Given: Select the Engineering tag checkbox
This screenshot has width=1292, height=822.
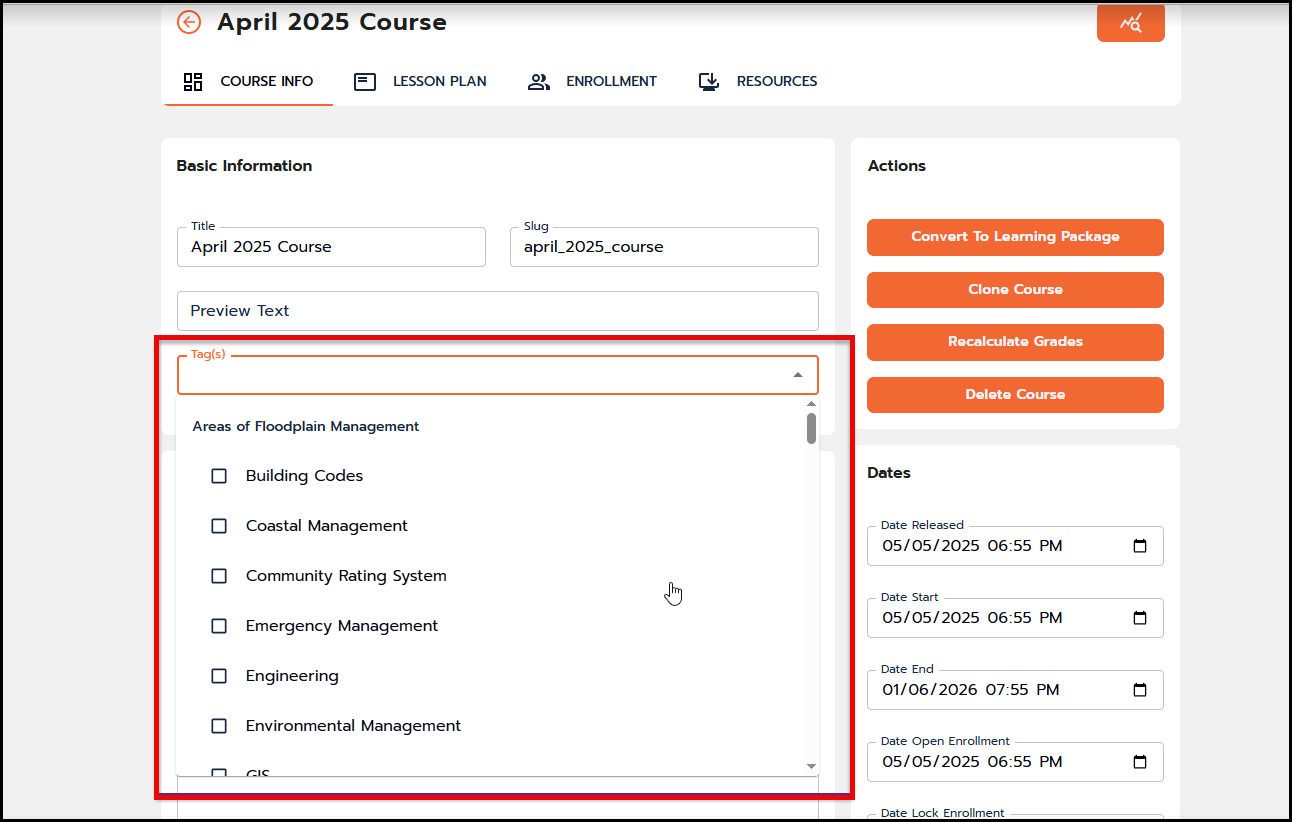Looking at the screenshot, I should 219,676.
